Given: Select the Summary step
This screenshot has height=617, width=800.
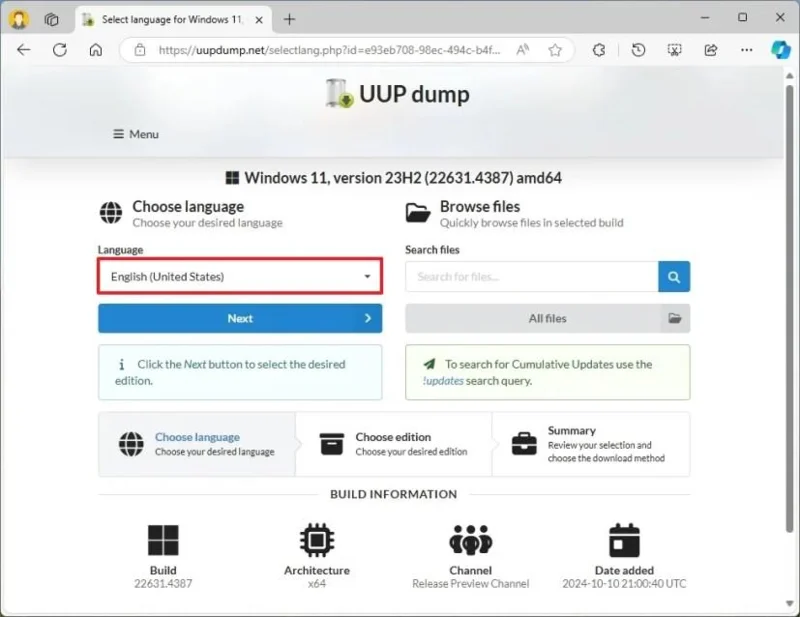Looking at the screenshot, I should 591,444.
